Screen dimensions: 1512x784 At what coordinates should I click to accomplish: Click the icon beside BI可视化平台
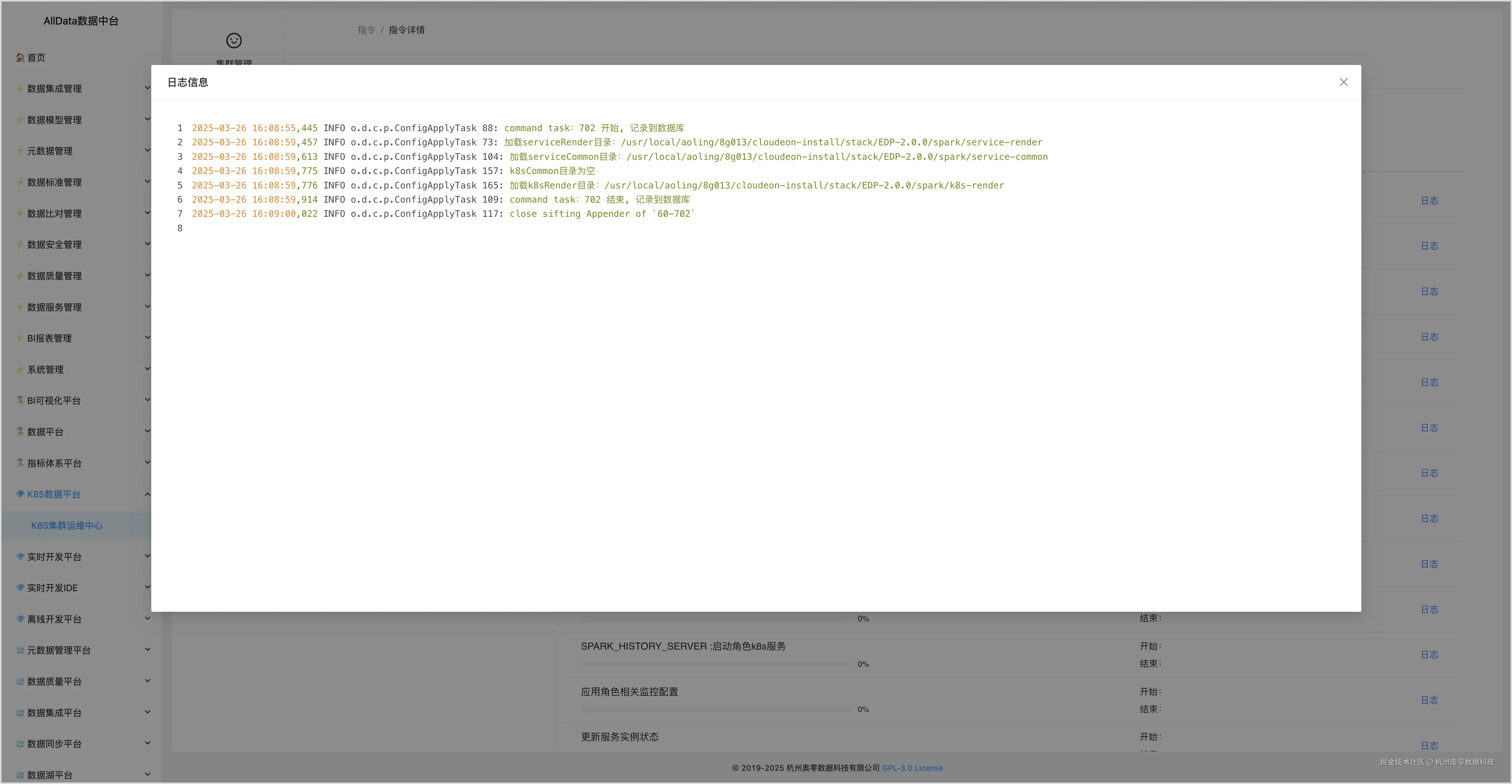click(20, 400)
